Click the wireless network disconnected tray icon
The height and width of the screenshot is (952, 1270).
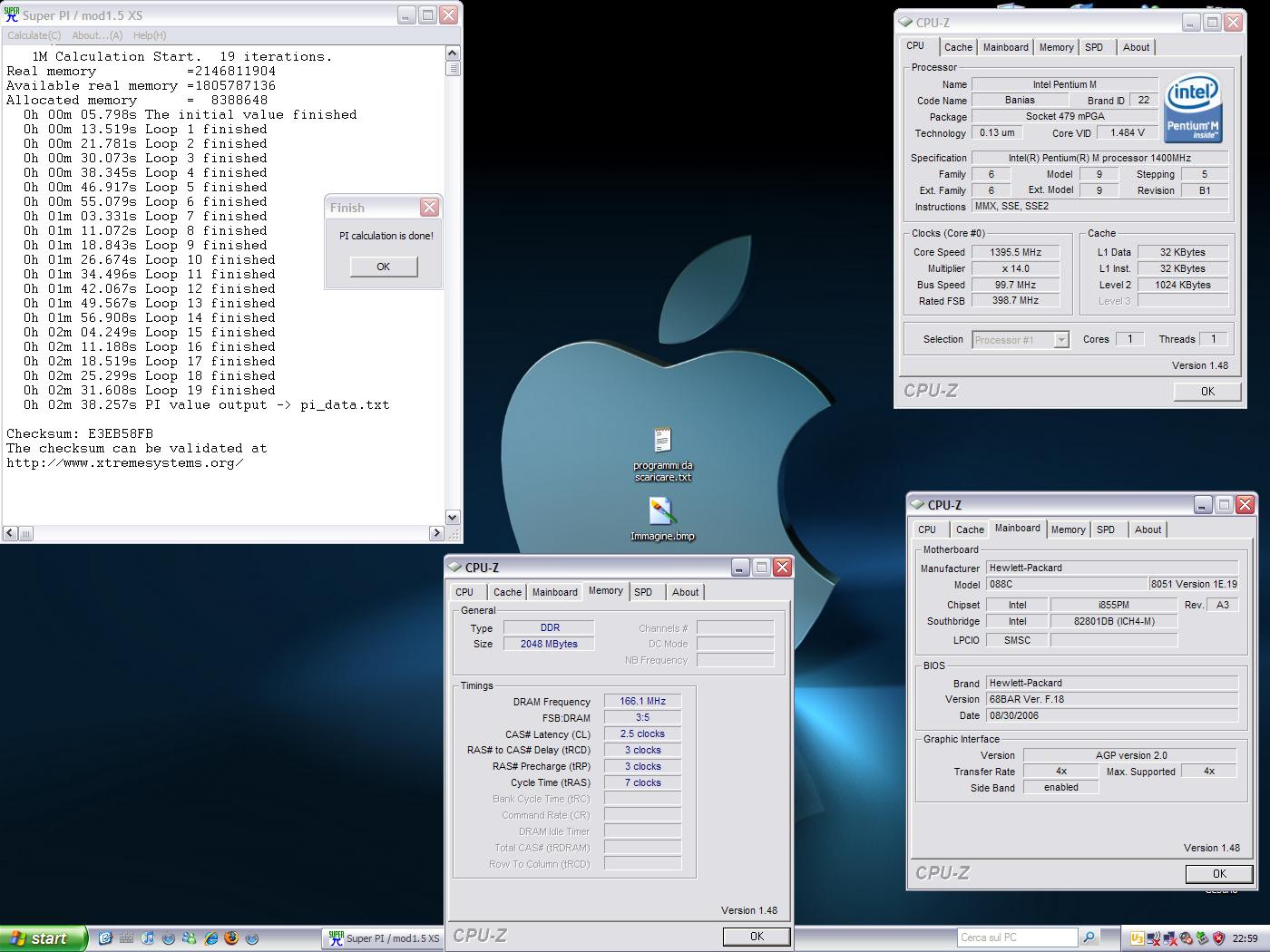click(1154, 938)
